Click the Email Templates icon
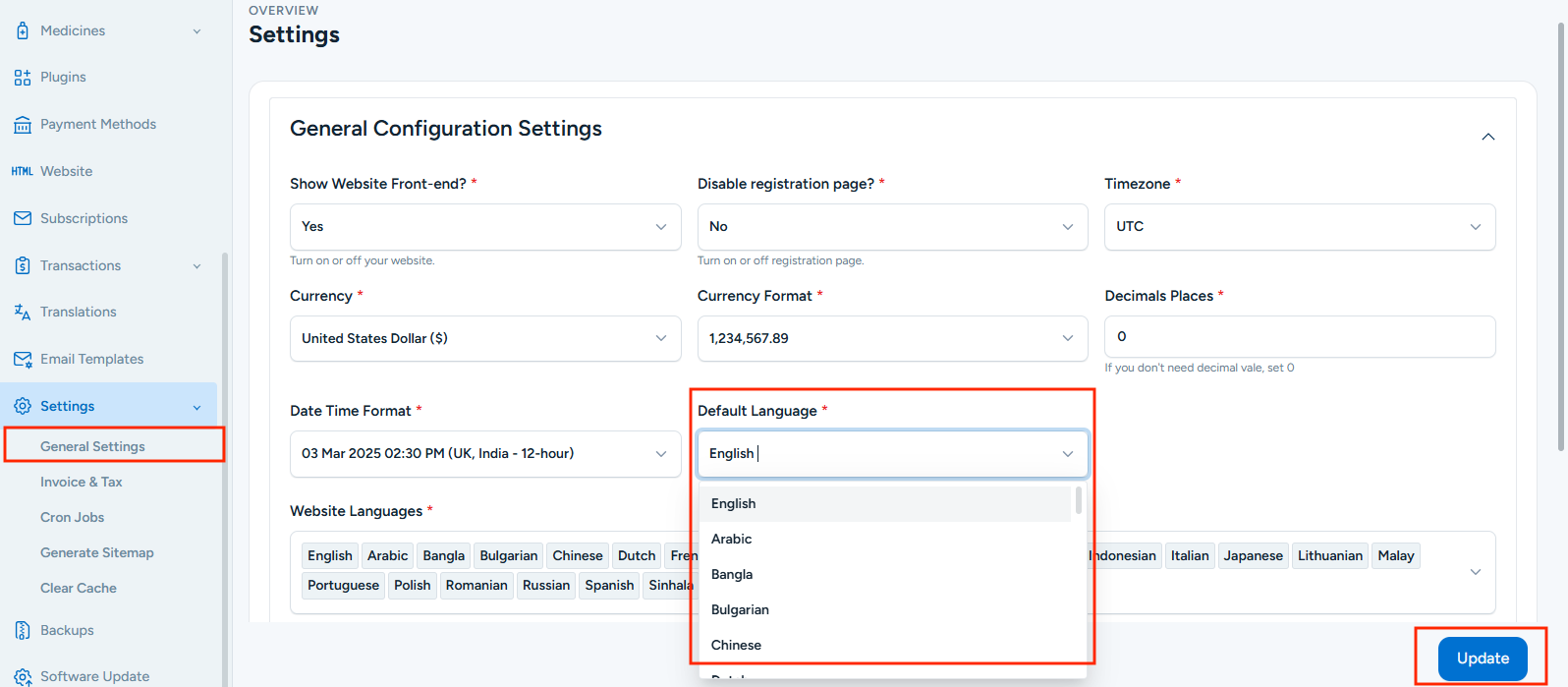The image size is (1568, 687). click(23, 360)
